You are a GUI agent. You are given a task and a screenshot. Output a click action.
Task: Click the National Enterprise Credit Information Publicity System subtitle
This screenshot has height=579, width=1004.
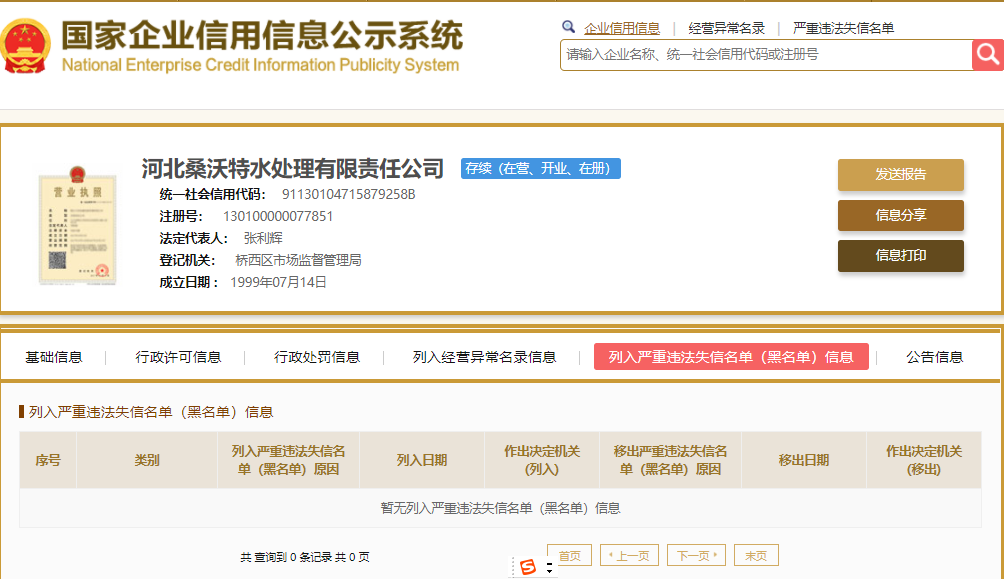(x=261, y=65)
